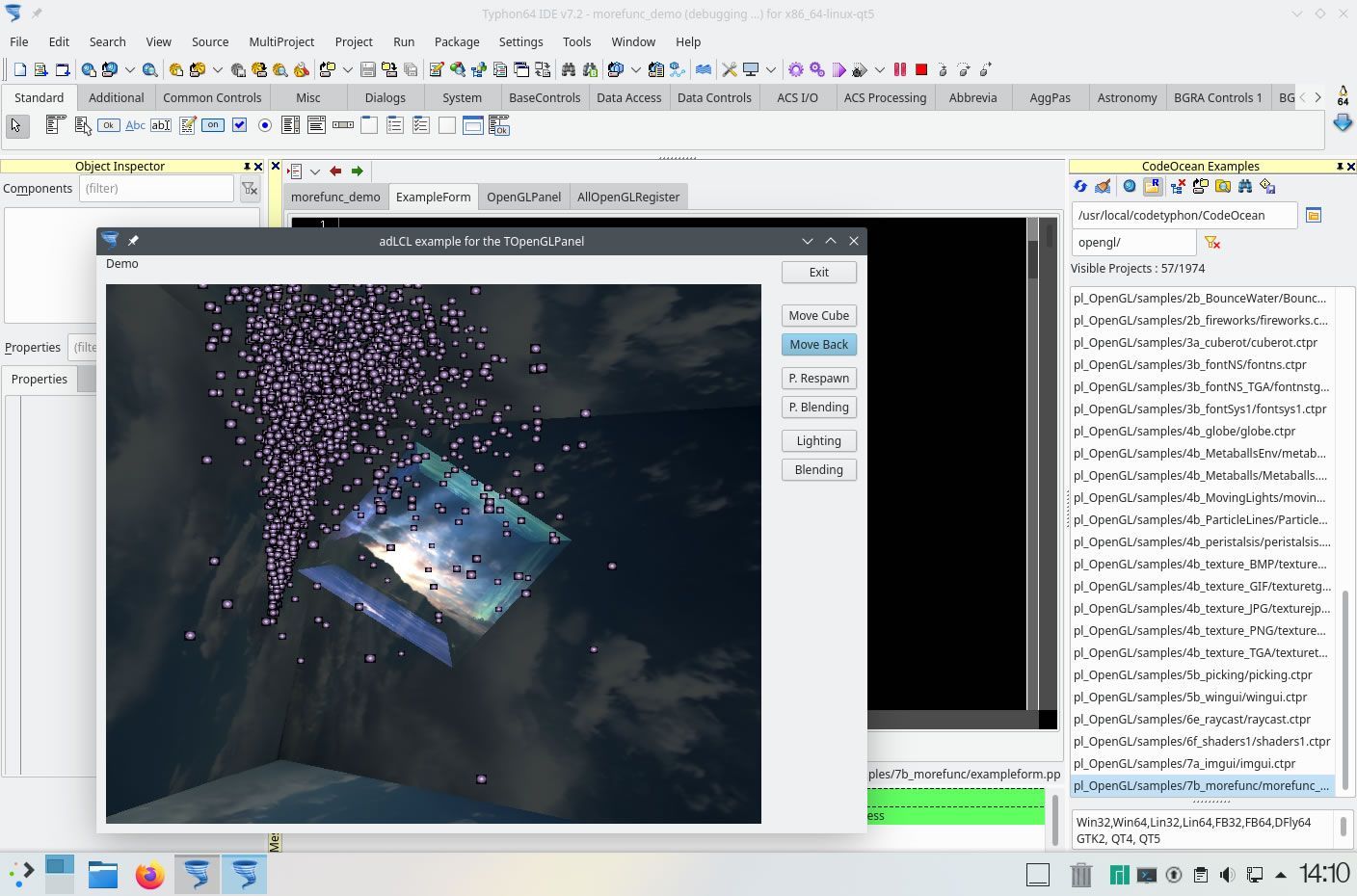
Task: Select the TRadioButton palette component
Action: click(x=265, y=125)
